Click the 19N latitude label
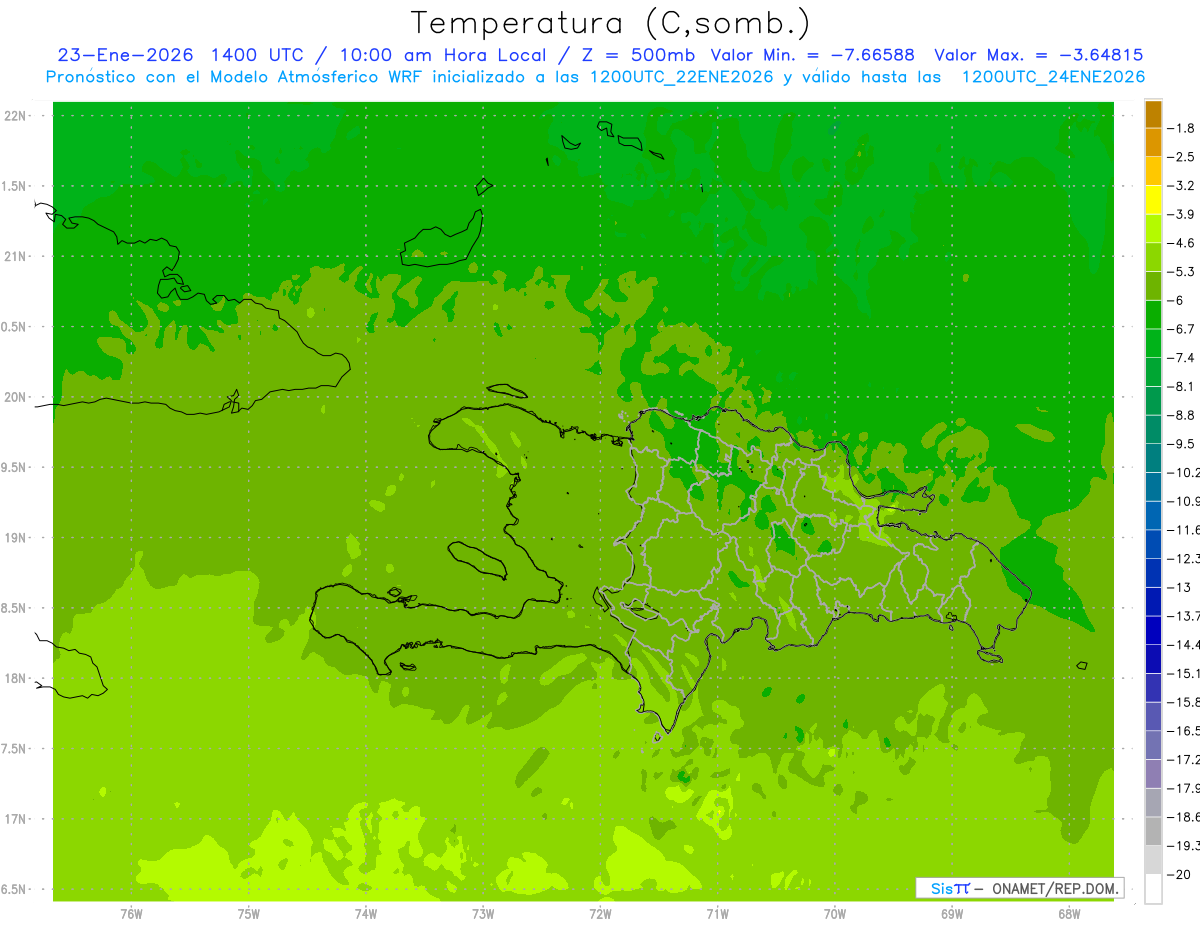This screenshot has width=1200, height=927. (x=15, y=537)
